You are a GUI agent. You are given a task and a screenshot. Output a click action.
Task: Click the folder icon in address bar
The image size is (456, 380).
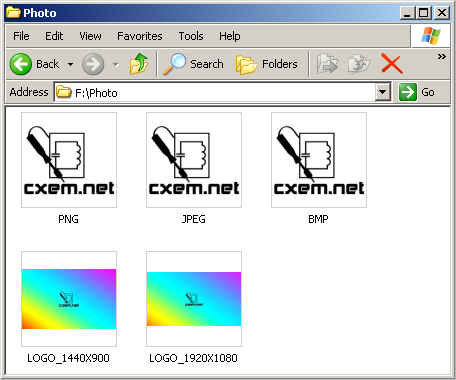tap(63, 92)
